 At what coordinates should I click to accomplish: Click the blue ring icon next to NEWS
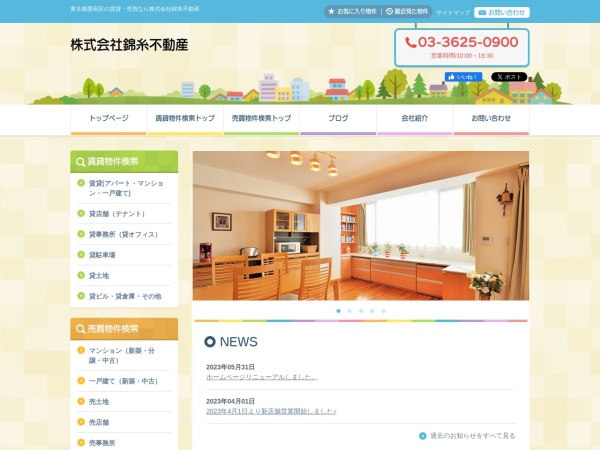point(210,342)
